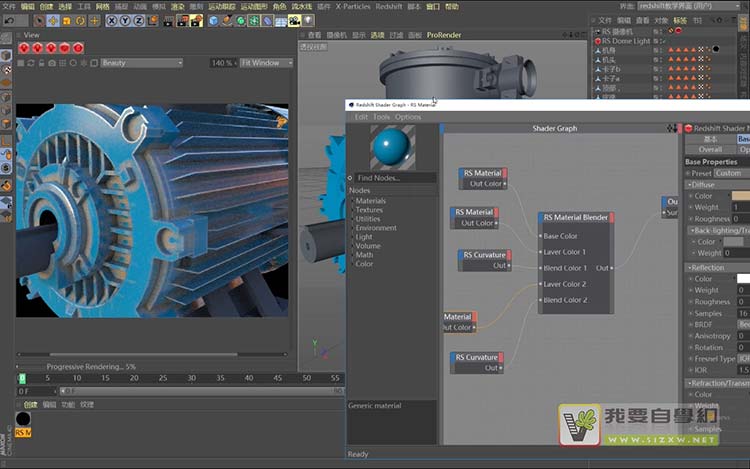Screen dimensions: 750x469
Task: Add a Camera object from toolbar
Action: click(295, 21)
